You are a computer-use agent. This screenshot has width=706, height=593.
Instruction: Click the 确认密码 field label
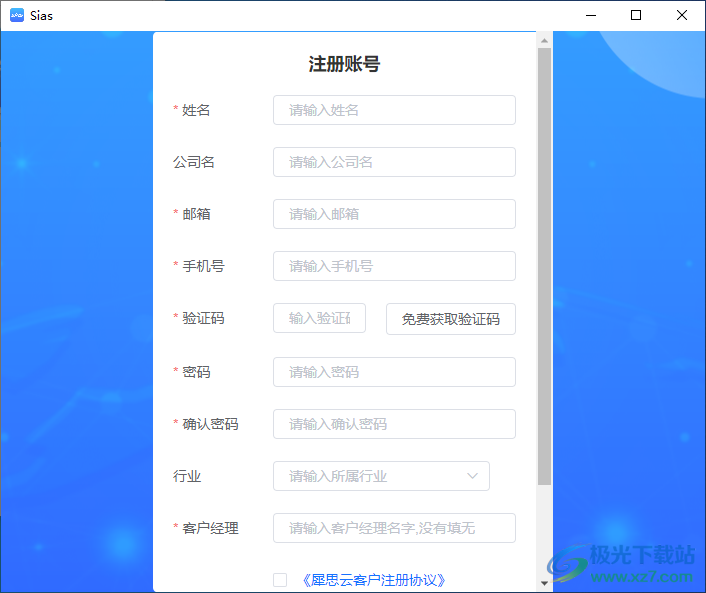pyautogui.click(x=210, y=424)
